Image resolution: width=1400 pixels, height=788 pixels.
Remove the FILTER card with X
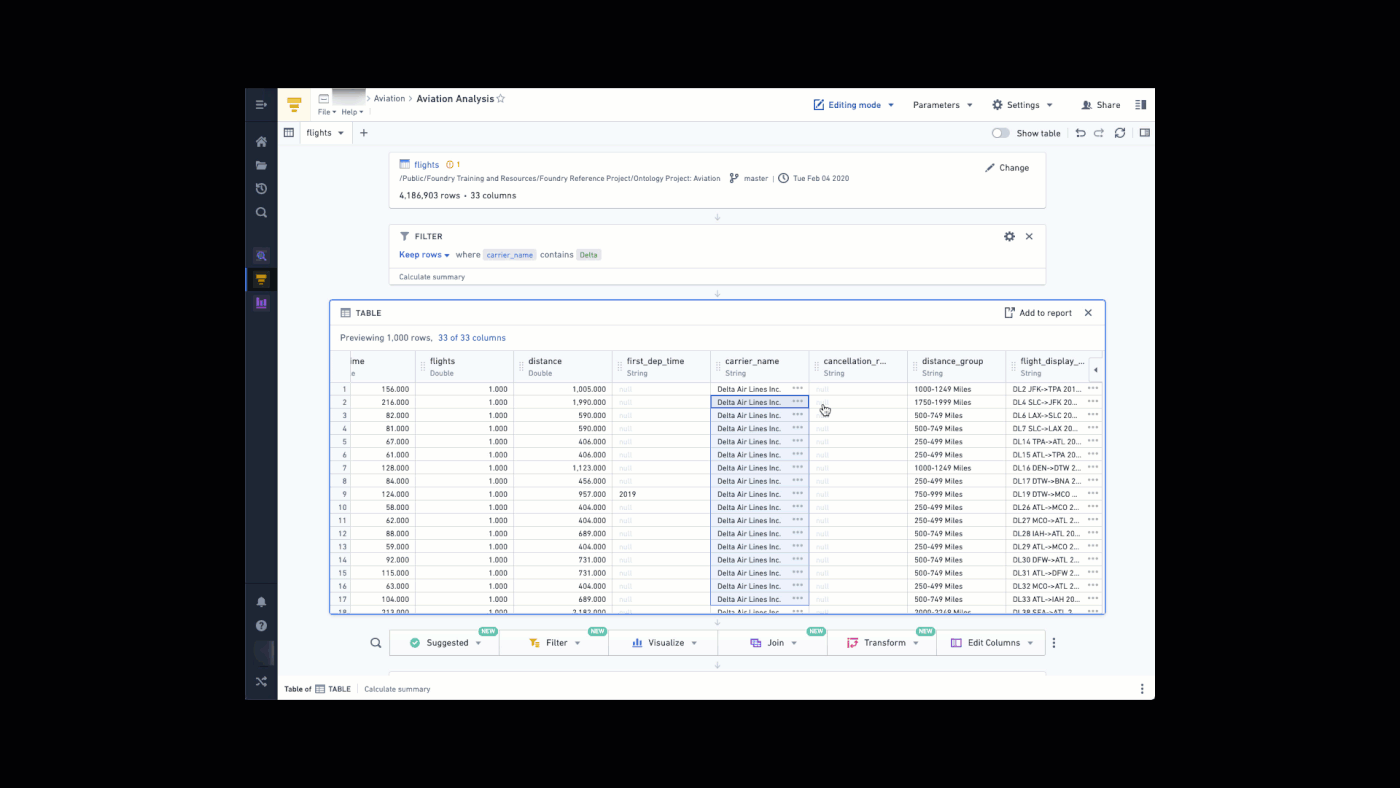tap(1029, 237)
